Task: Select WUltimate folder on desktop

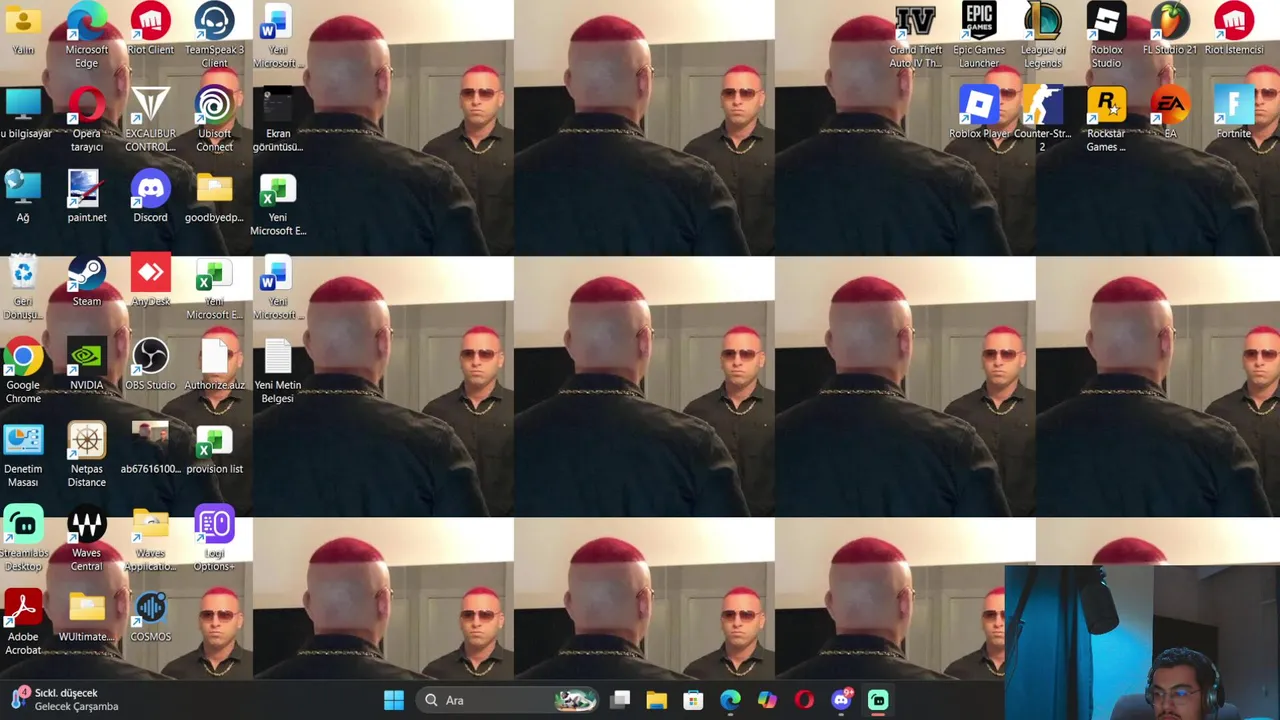Action: 87,616
